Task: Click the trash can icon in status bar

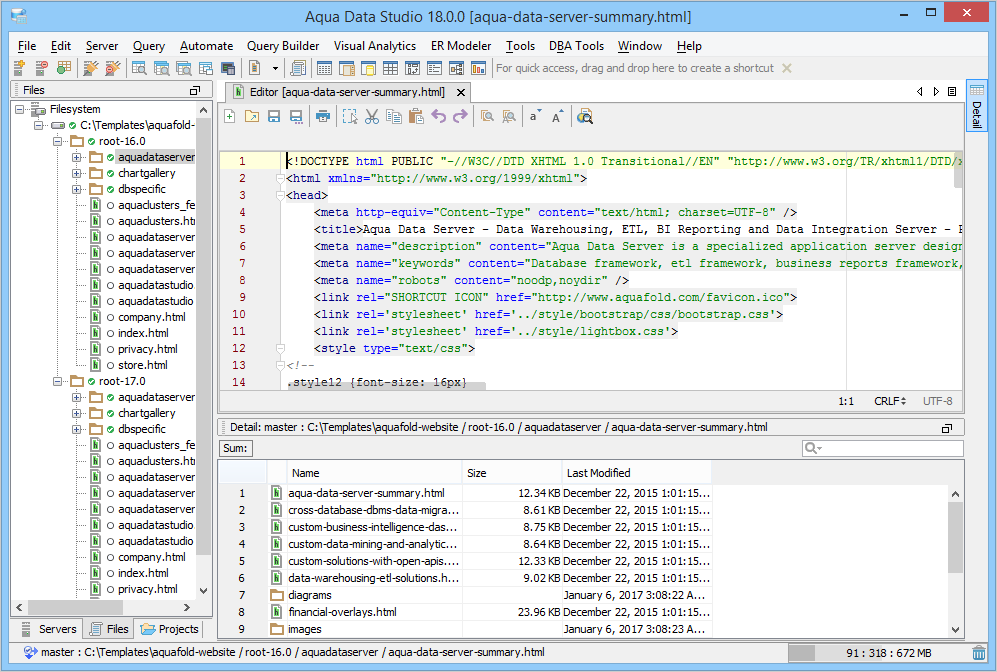Action: pos(978,653)
